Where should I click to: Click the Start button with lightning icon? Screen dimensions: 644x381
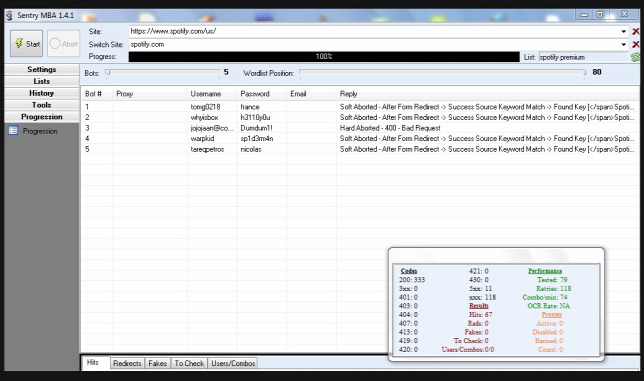coord(26,44)
